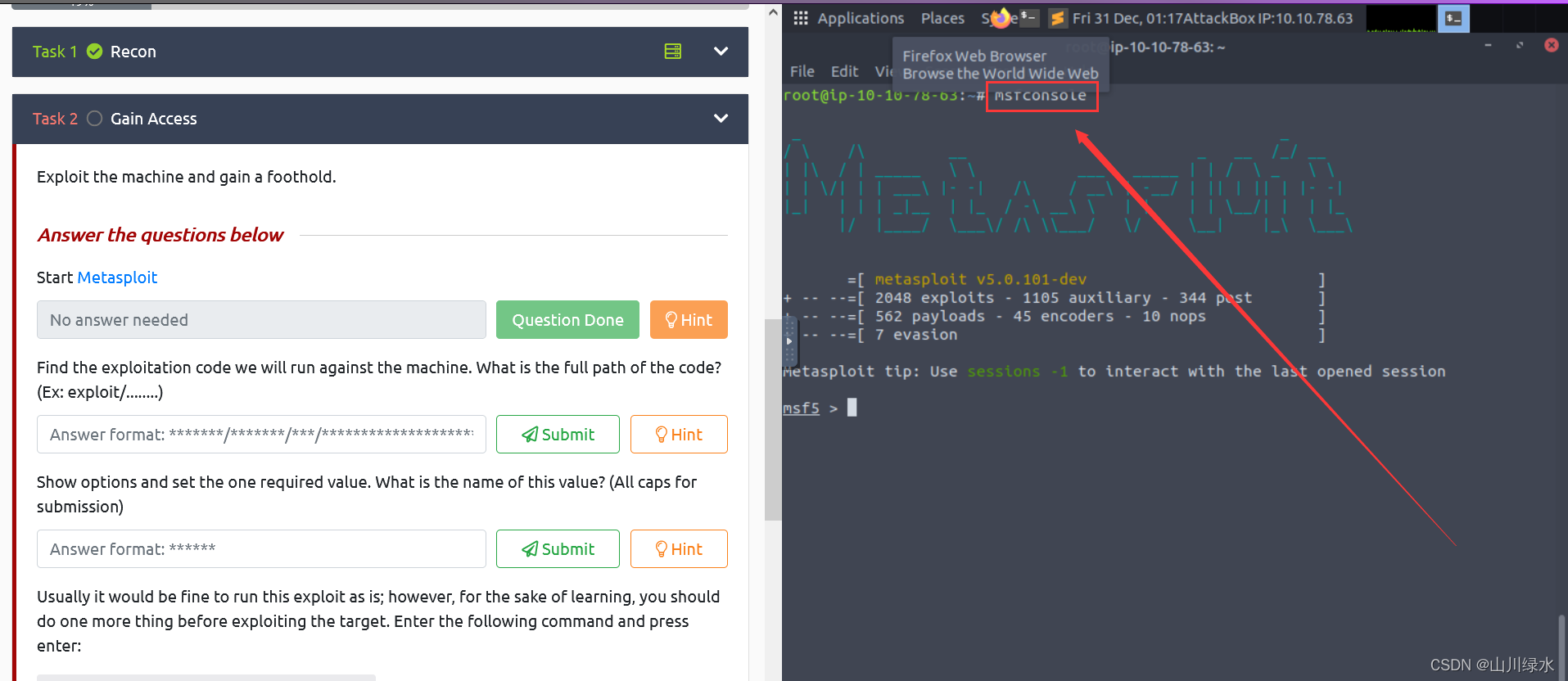Close the root terminal window

coord(1552,45)
